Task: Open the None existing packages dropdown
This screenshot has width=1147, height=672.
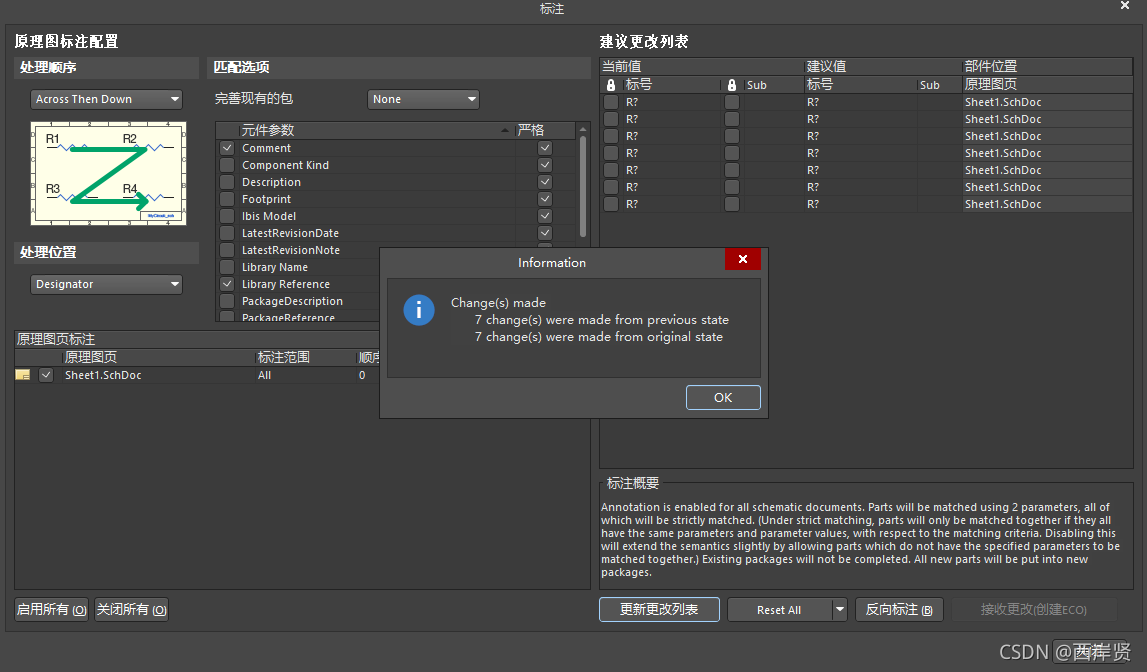Action: (x=424, y=99)
